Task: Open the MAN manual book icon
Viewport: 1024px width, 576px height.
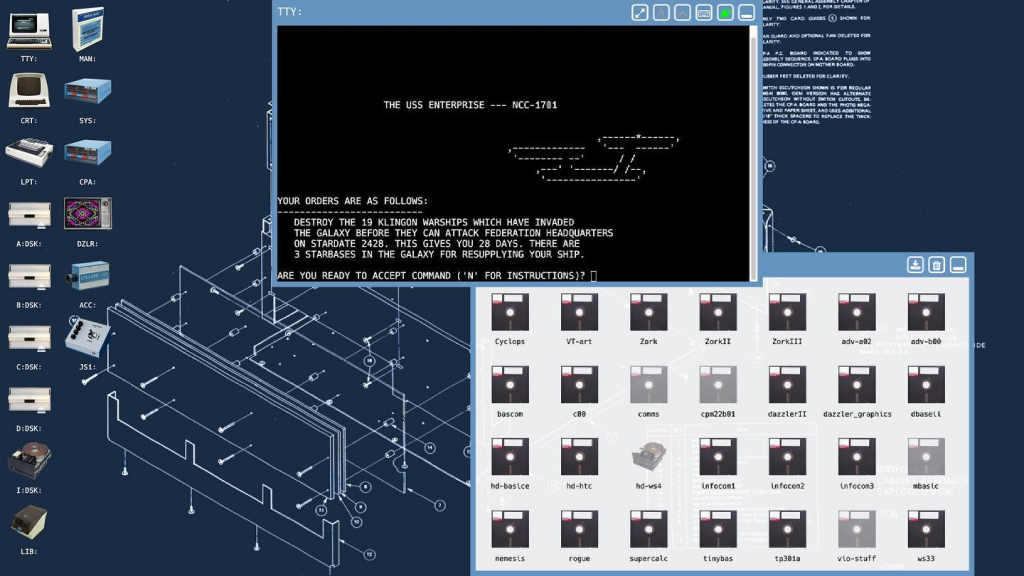Action: point(88,29)
